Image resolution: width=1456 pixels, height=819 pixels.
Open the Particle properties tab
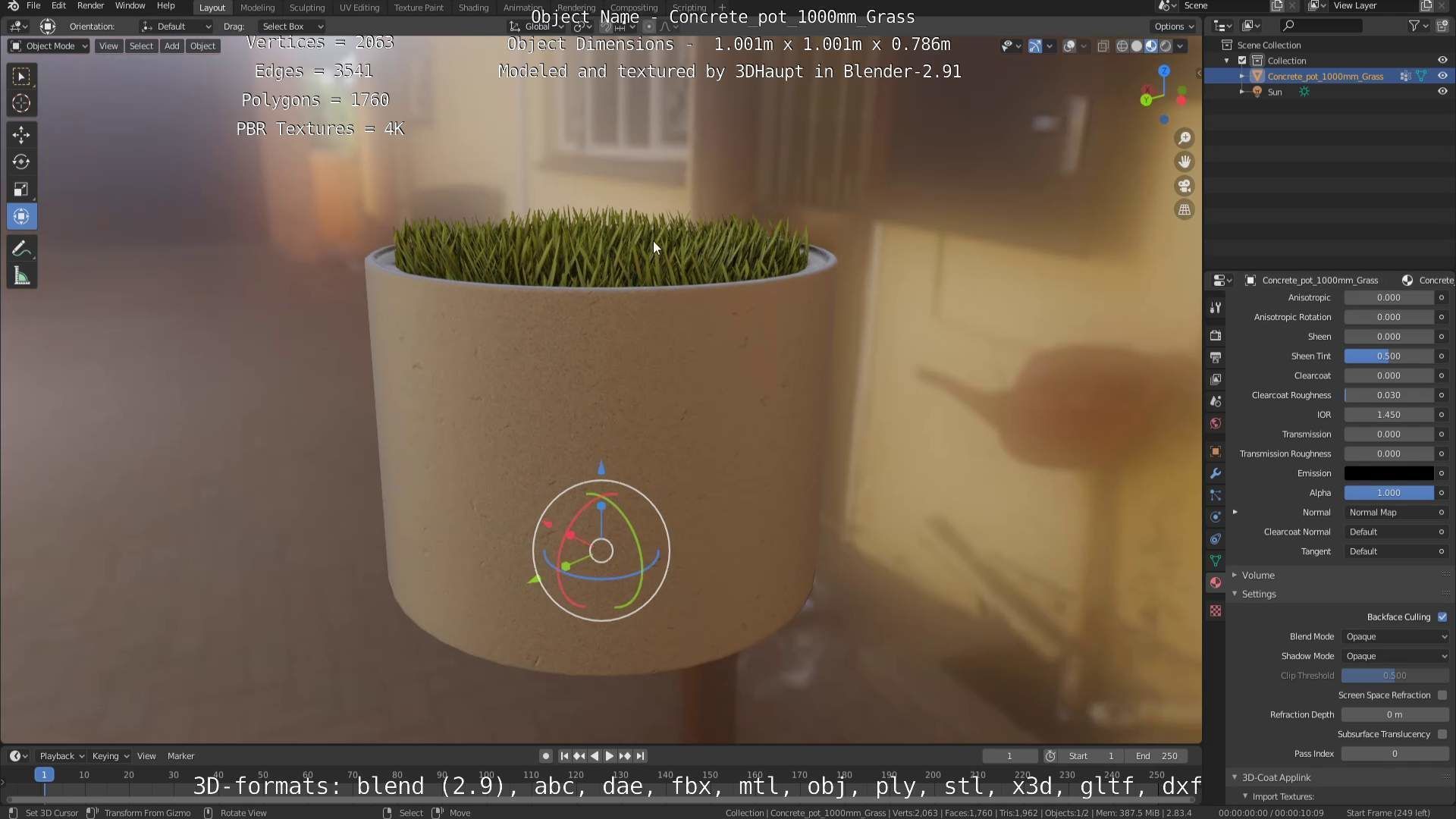tap(1216, 495)
